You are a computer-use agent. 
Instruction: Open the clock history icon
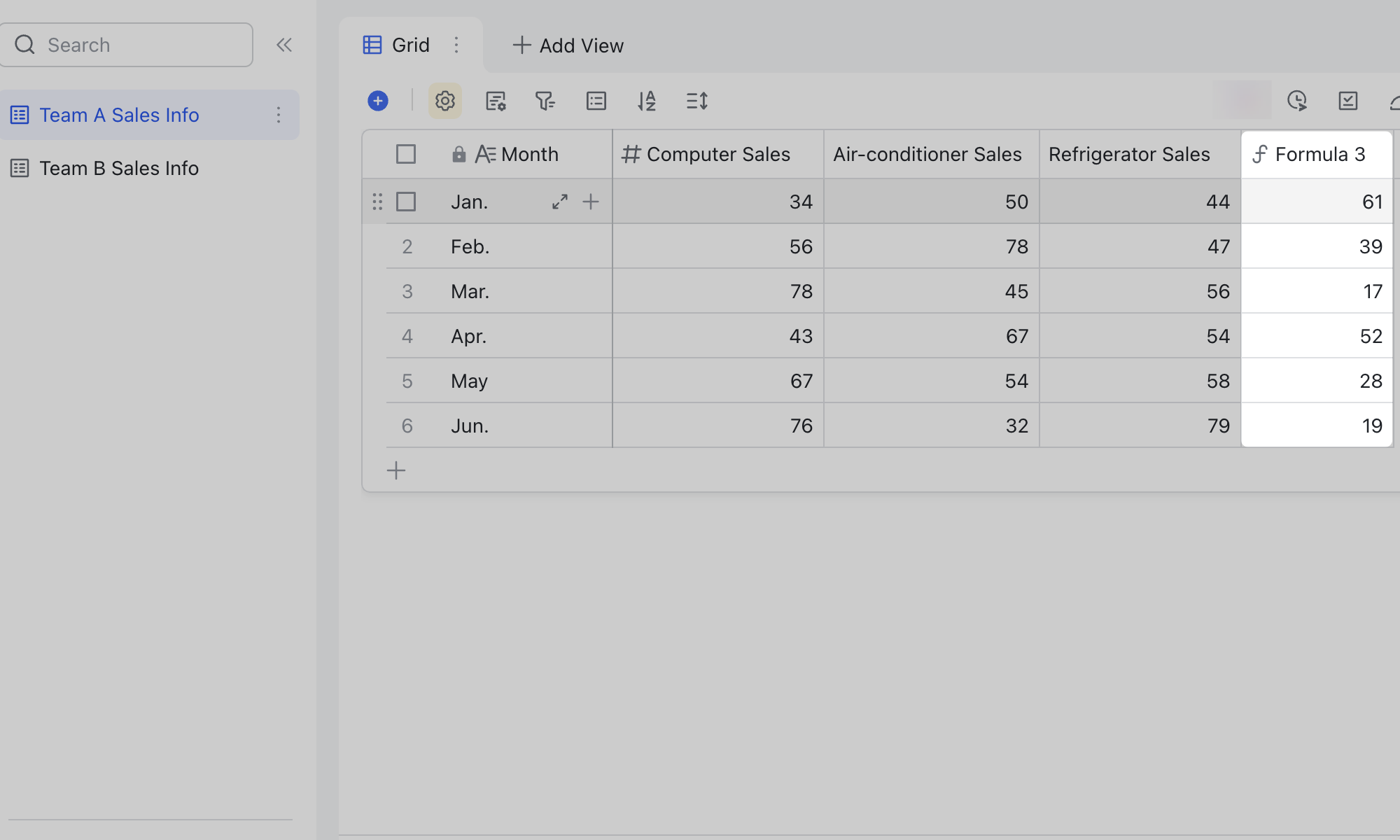pos(1297,101)
